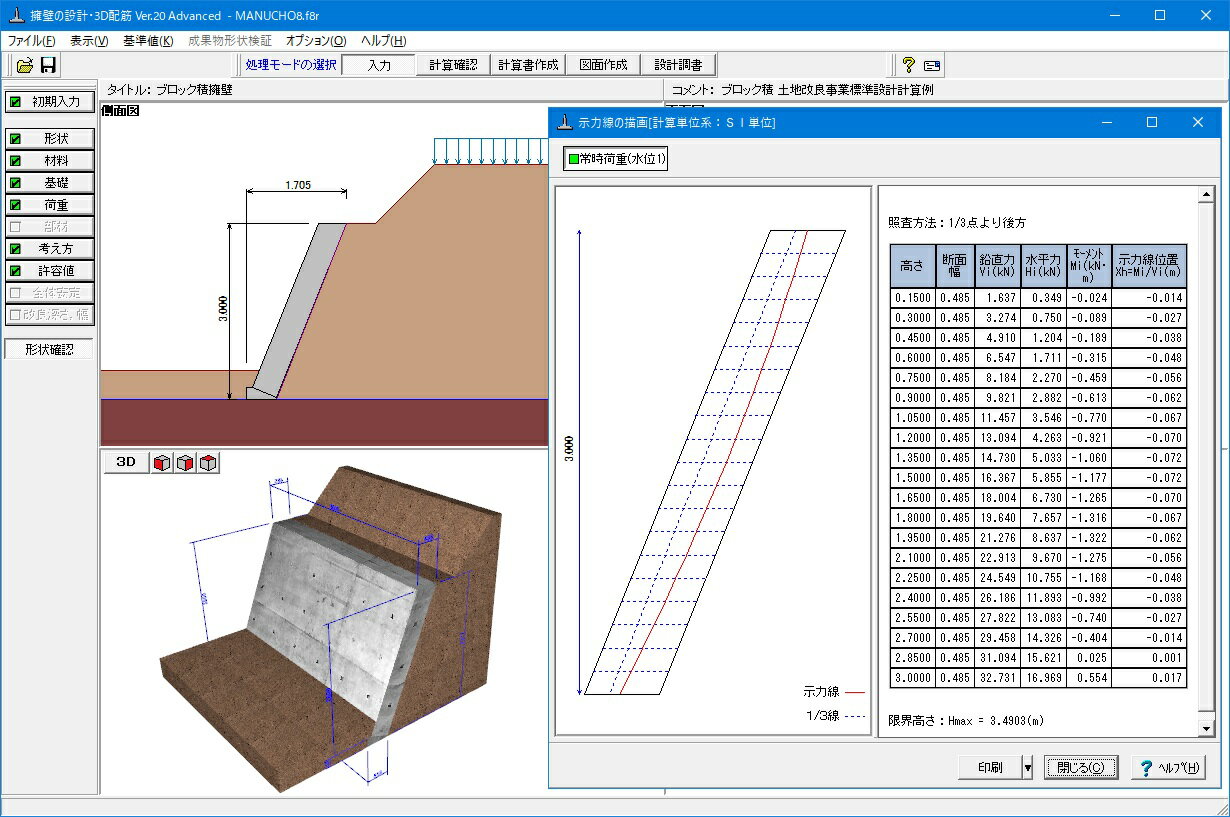Screen dimensions: 1230x817
Task: Click the ヘルプ(H) button in the dialog
Action: [1168, 768]
